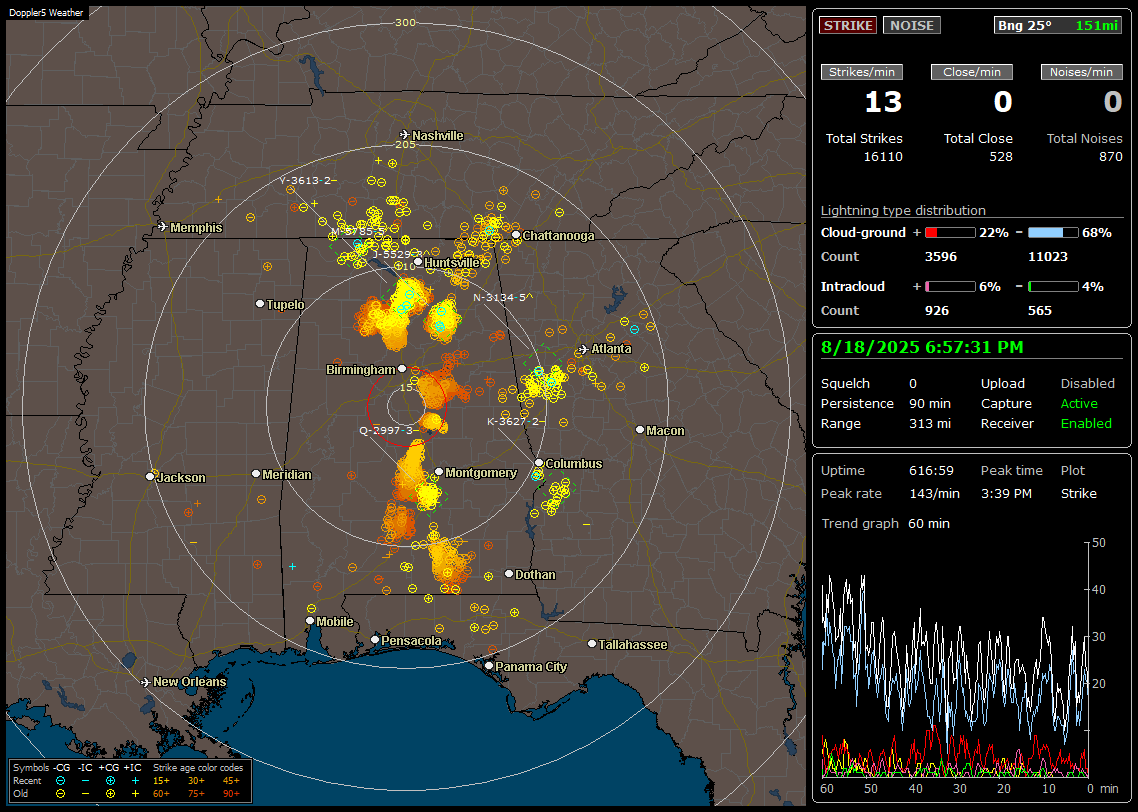The image size is (1138, 812).
Task: Click the Receiver status Enabled
Action: pyautogui.click(x=1086, y=424)
